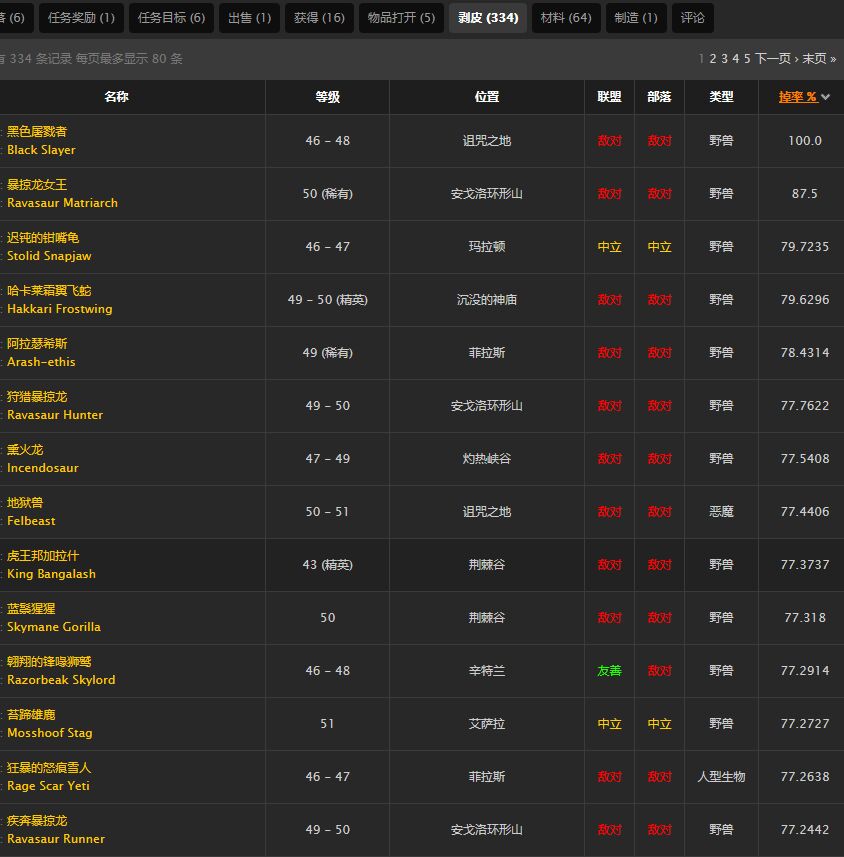Screen dimensions: 844x857
Task: Click the 100.0 drop rate value
Action: (805, 141)
